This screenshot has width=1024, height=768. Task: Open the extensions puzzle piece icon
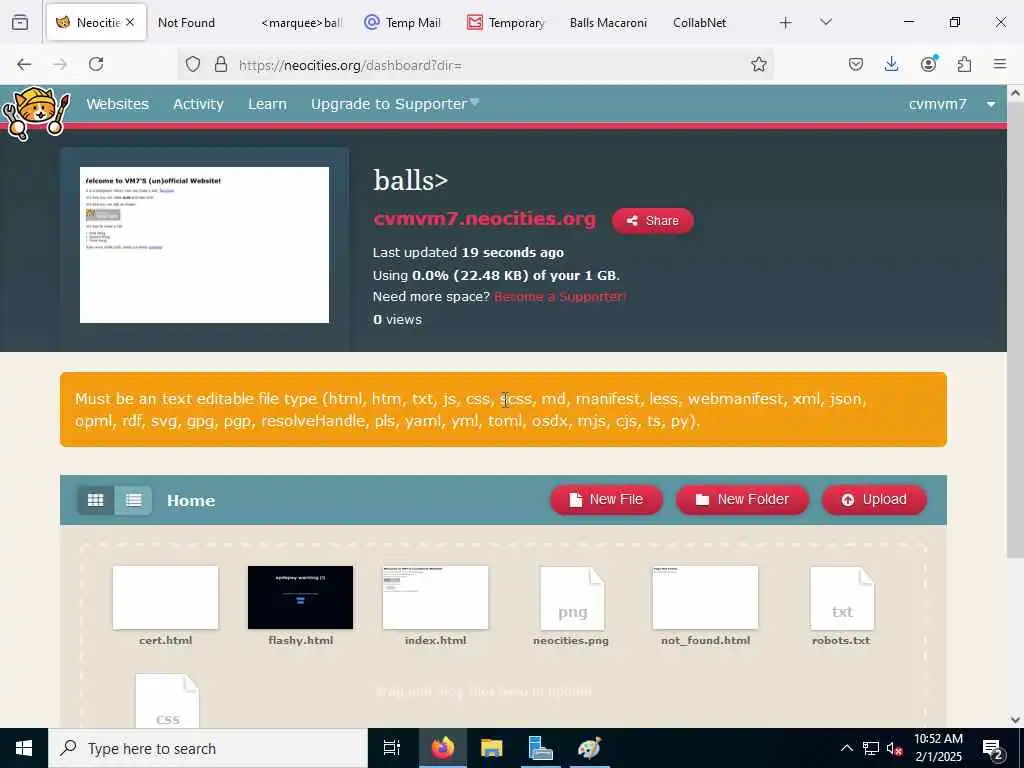pos(964,64)
